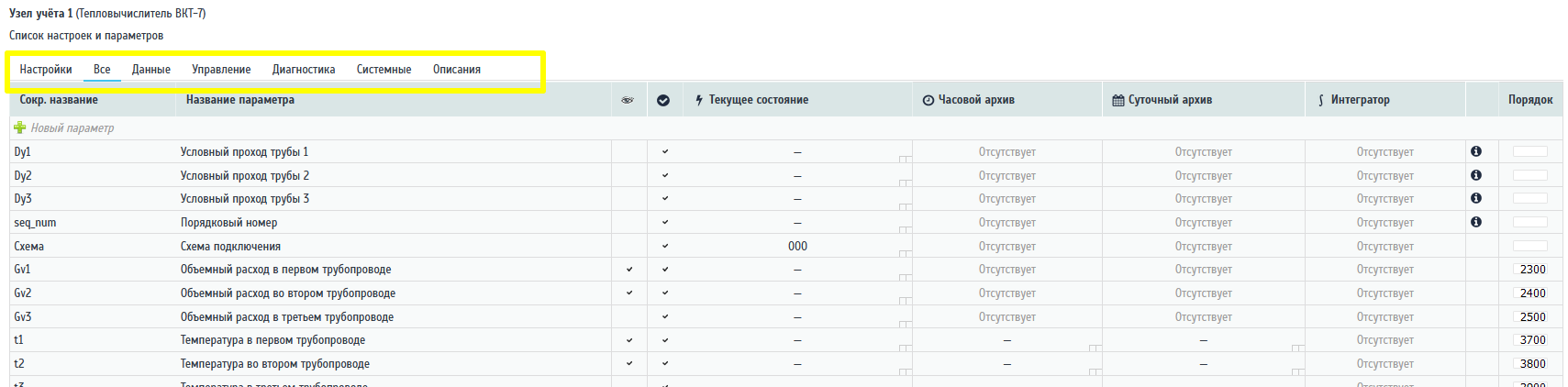This screenshot has width=1568, height=387.
Task: Uncheck the enabled checkmark for Схема row
Action: (x=665, y=246)
